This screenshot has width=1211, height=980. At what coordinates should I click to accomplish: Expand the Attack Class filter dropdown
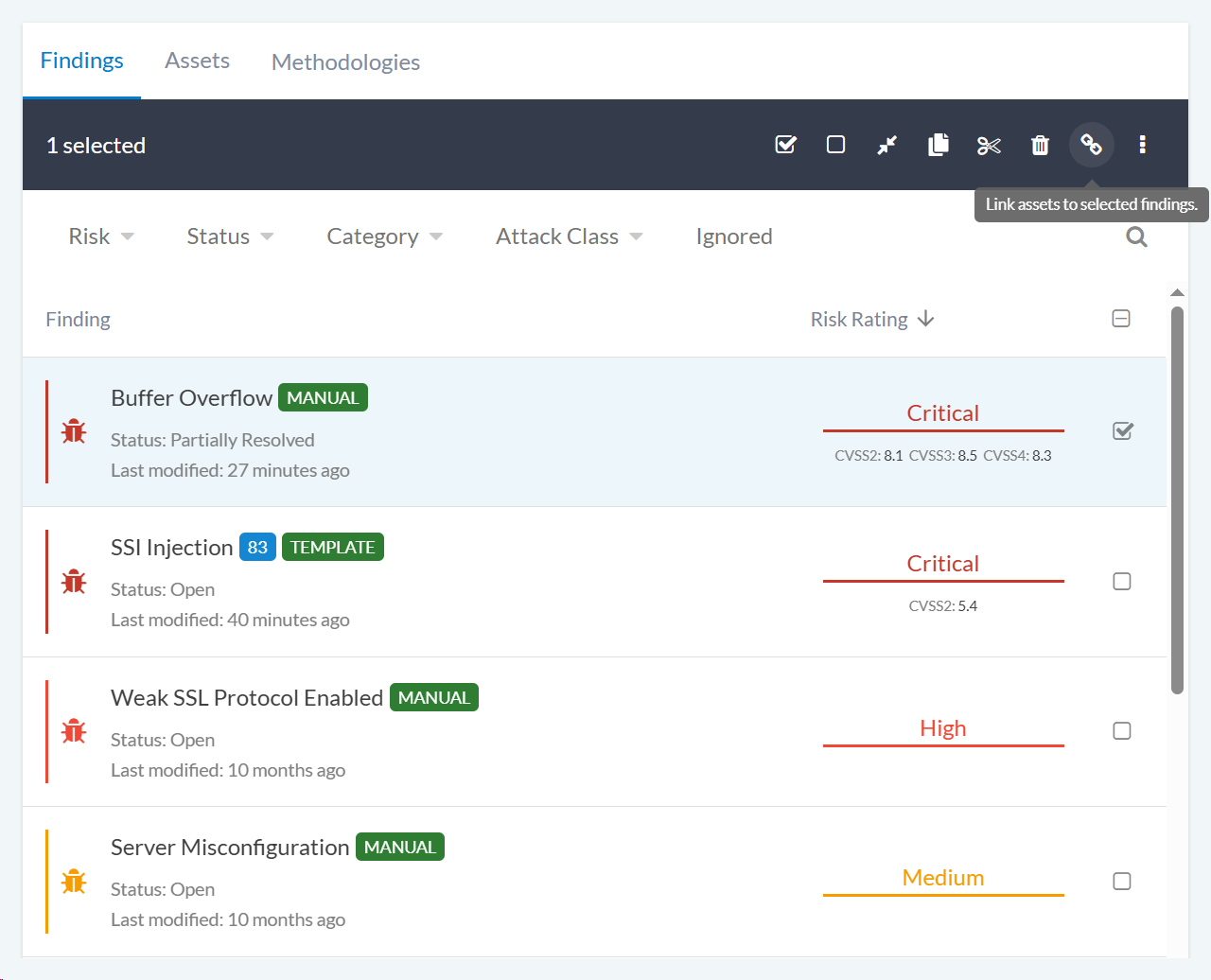[x=569, y=236]
